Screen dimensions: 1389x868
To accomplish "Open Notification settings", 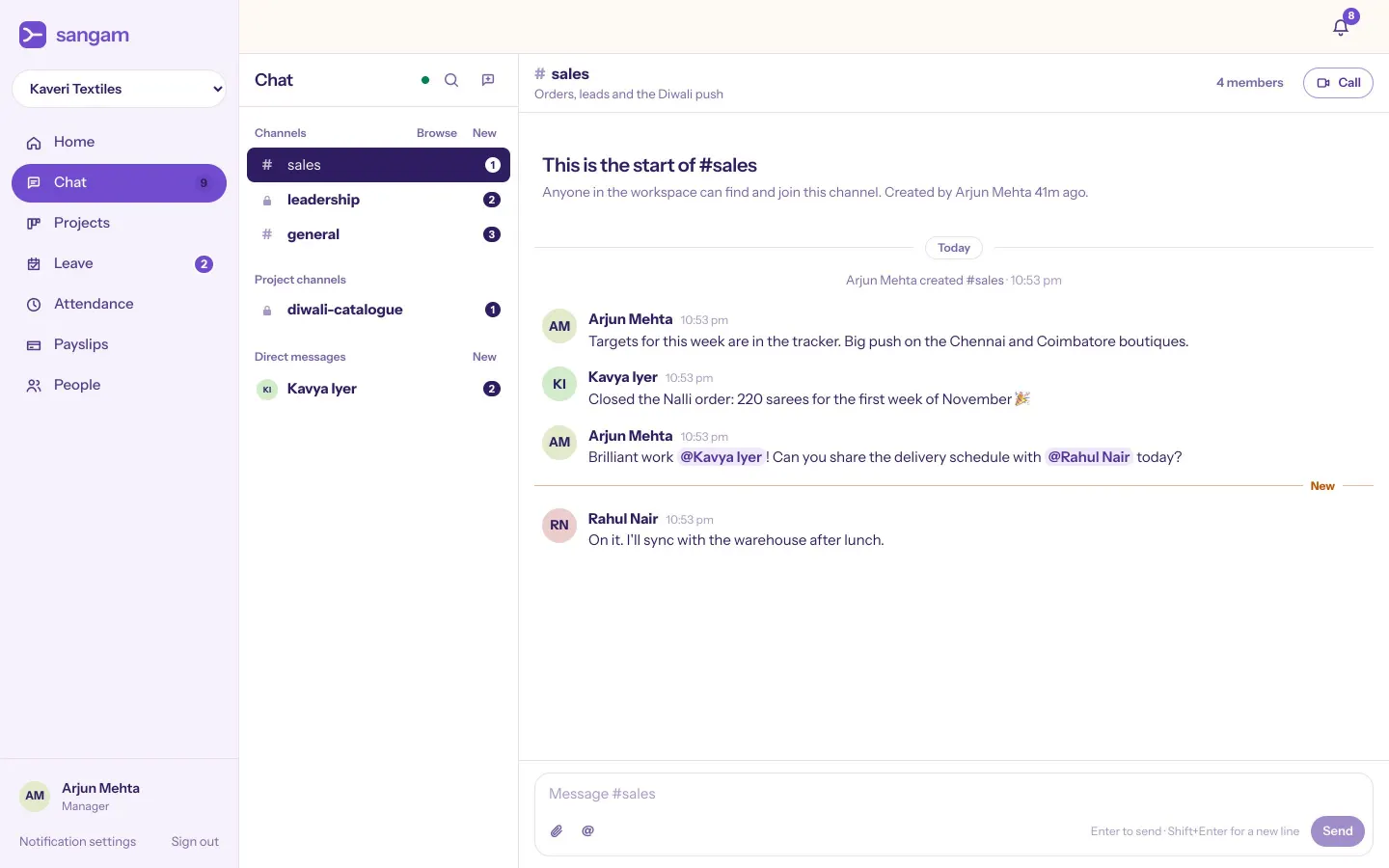I will point(78,842).
